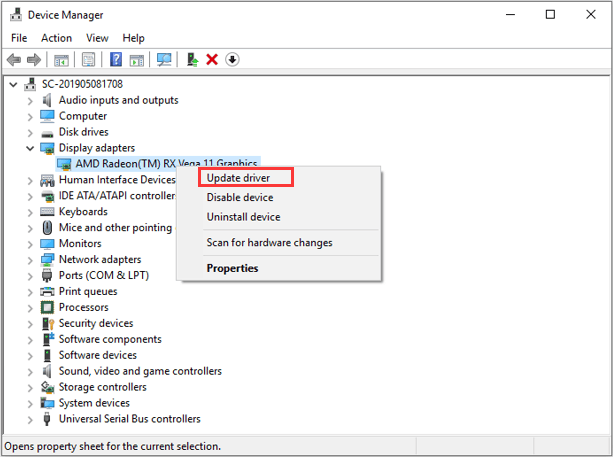
Task: Click the Update device driver toolbar icon
Action: point(192,59)
